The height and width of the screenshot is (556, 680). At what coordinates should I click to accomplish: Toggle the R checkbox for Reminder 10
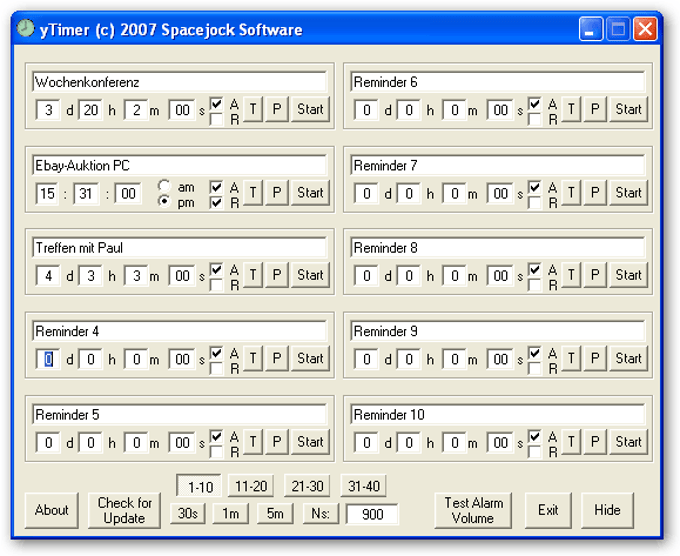534,451
